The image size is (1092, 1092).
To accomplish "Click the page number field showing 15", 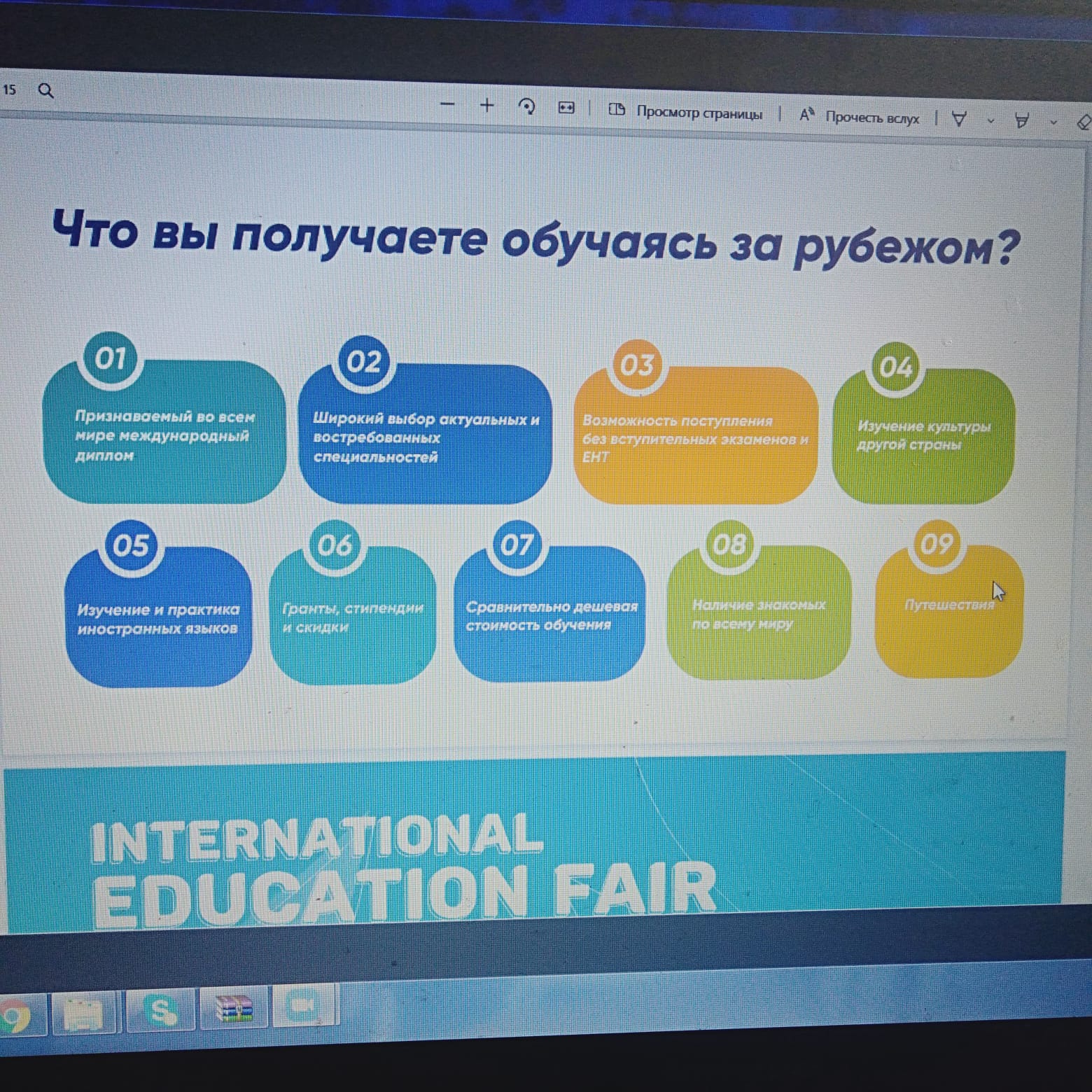I will [10, 90].
